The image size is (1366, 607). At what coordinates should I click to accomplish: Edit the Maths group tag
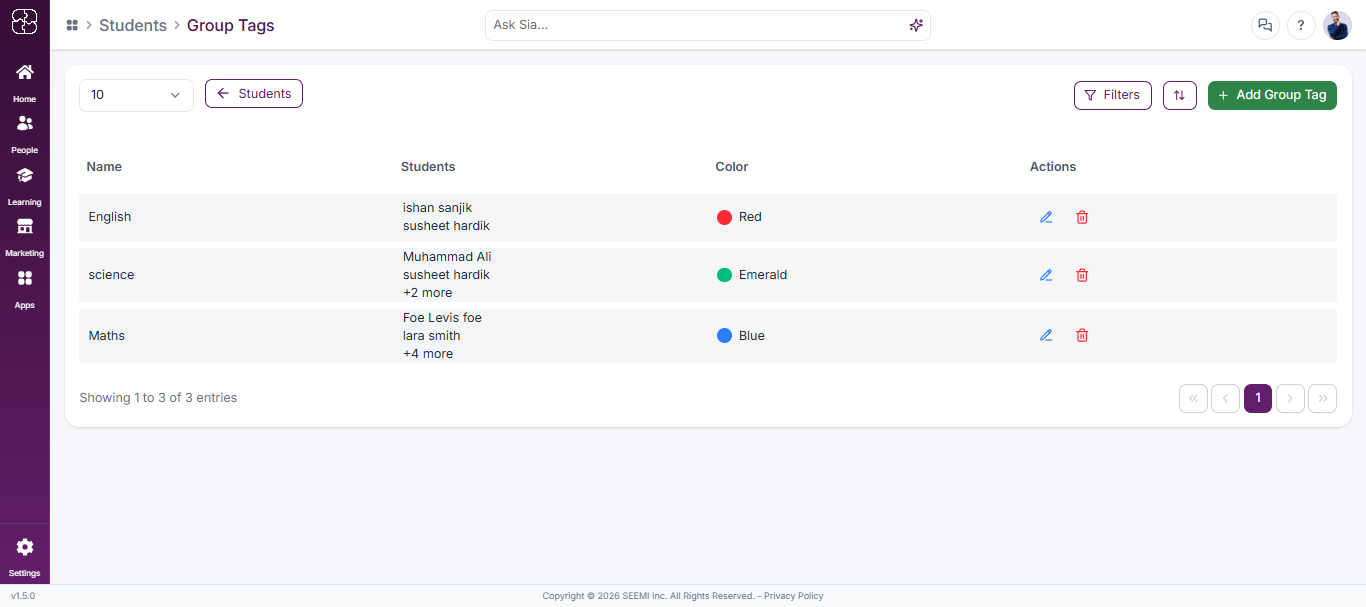coord(1046,335)
